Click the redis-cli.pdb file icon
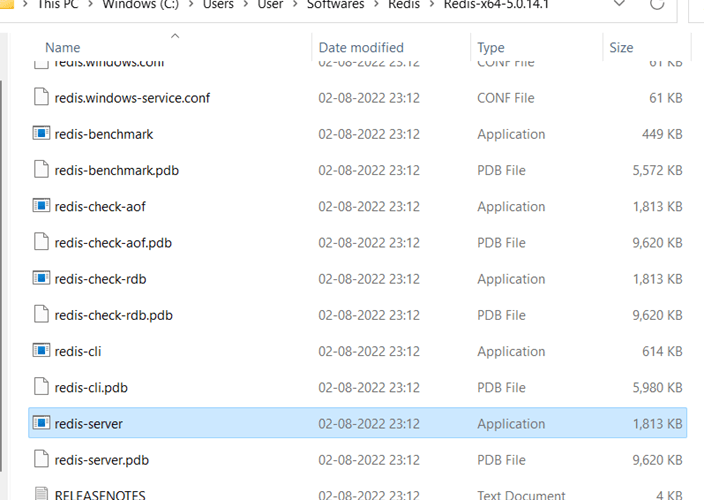Screen dimensions: 704x500 41,386
